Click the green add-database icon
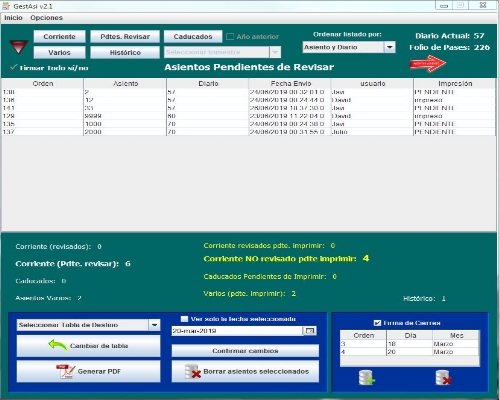Image resolution: width=500 pixels, height=400 pixels. pos(367,378)
